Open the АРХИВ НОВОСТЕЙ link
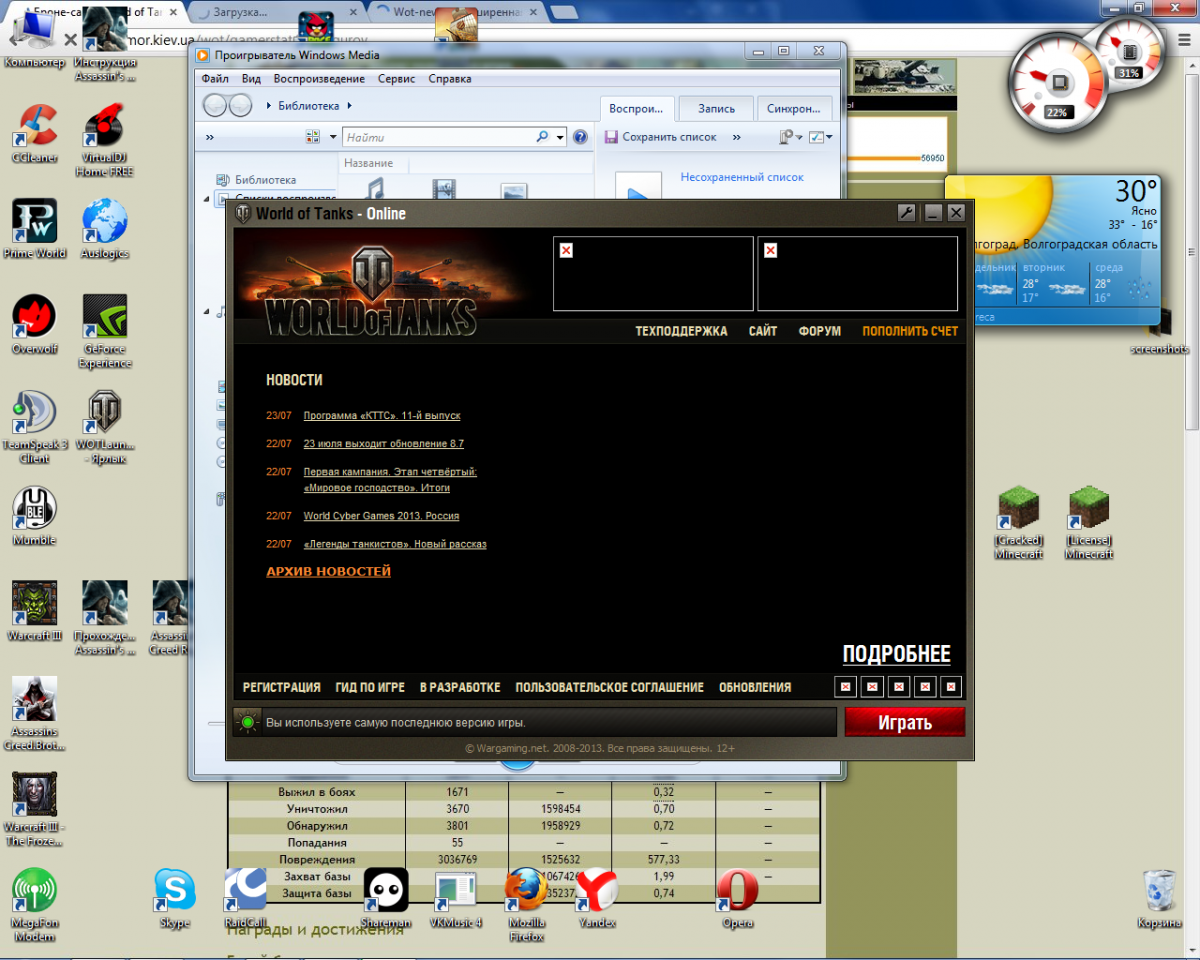This screenshot has width=1200, height=960. click(x=328, y=571)
